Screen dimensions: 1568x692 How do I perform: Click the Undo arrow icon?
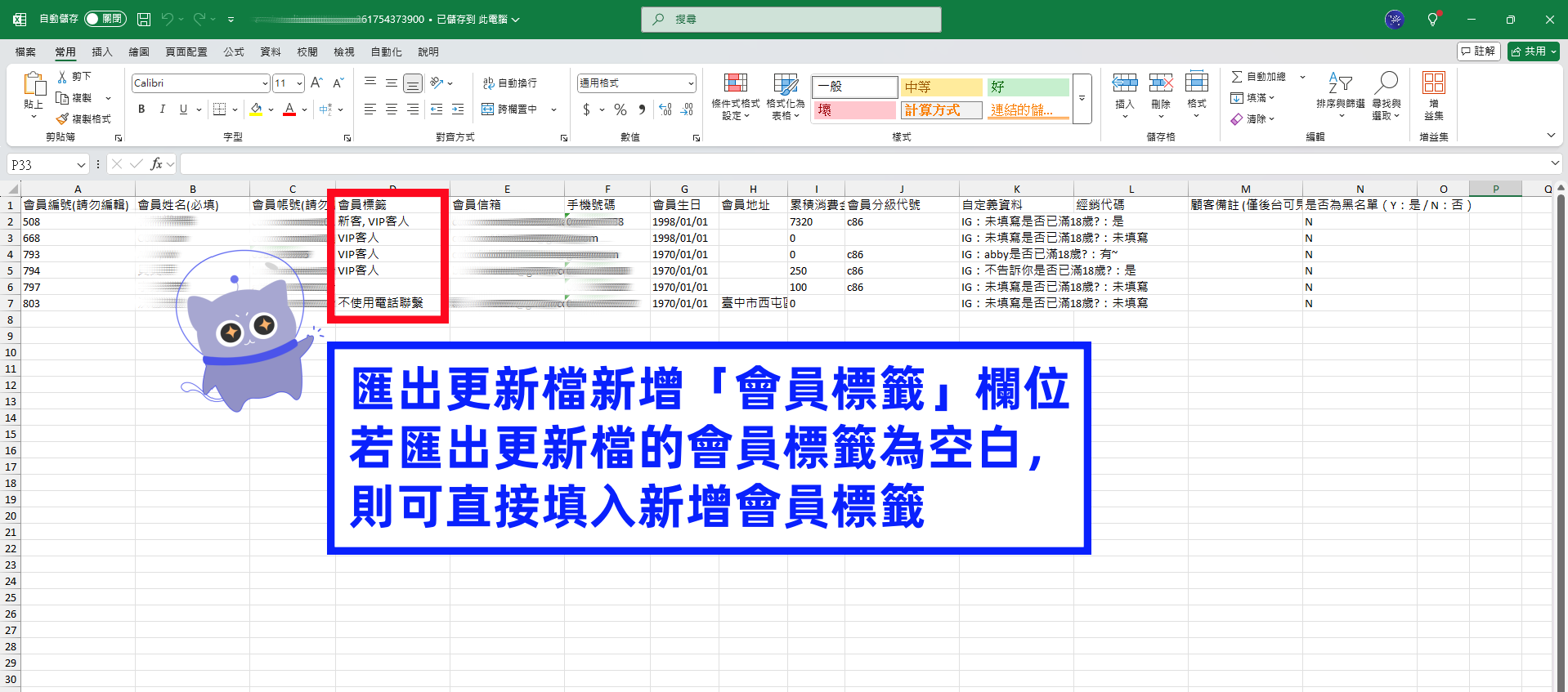[168, 19]
